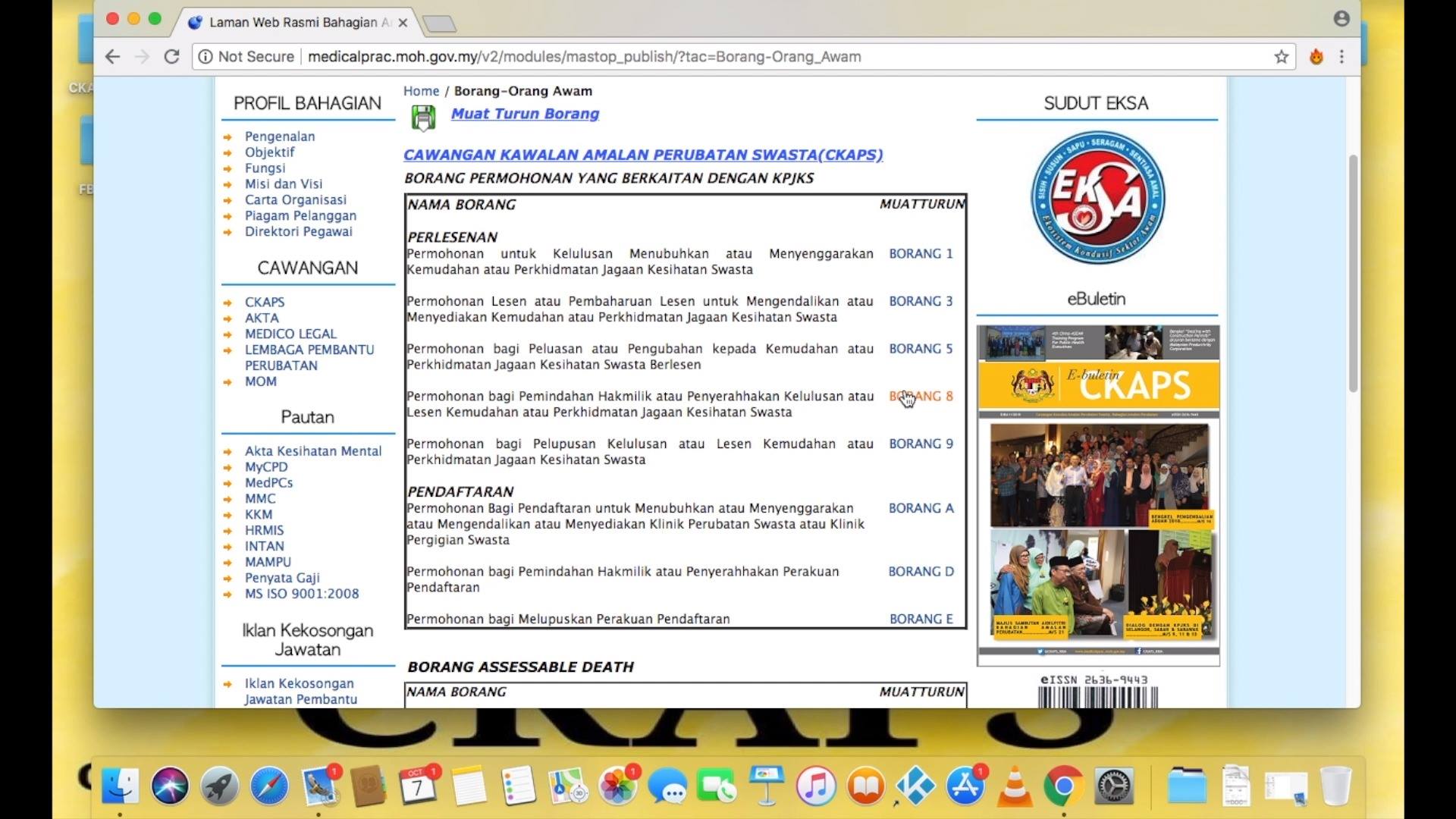Select CKAPS under Cawangan

[x=265, y=302]
